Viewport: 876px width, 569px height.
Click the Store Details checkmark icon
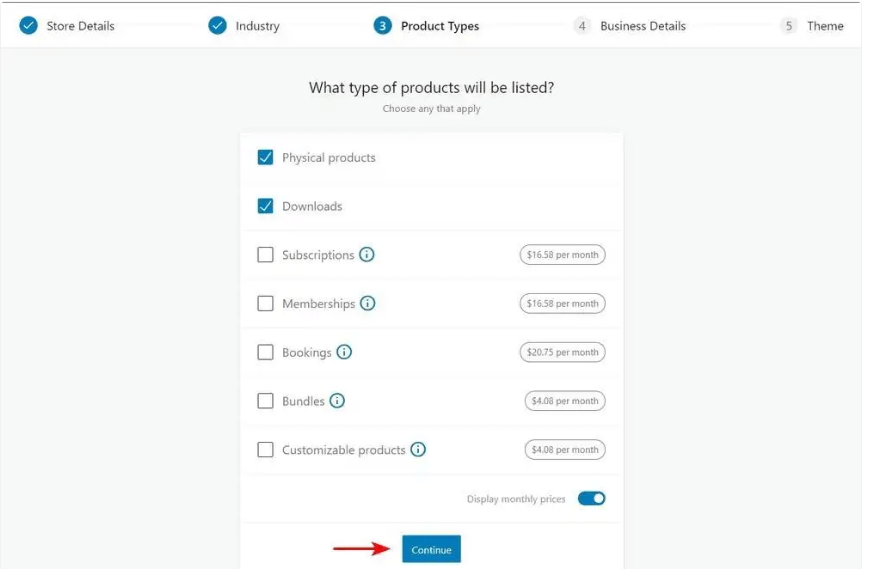28,26
